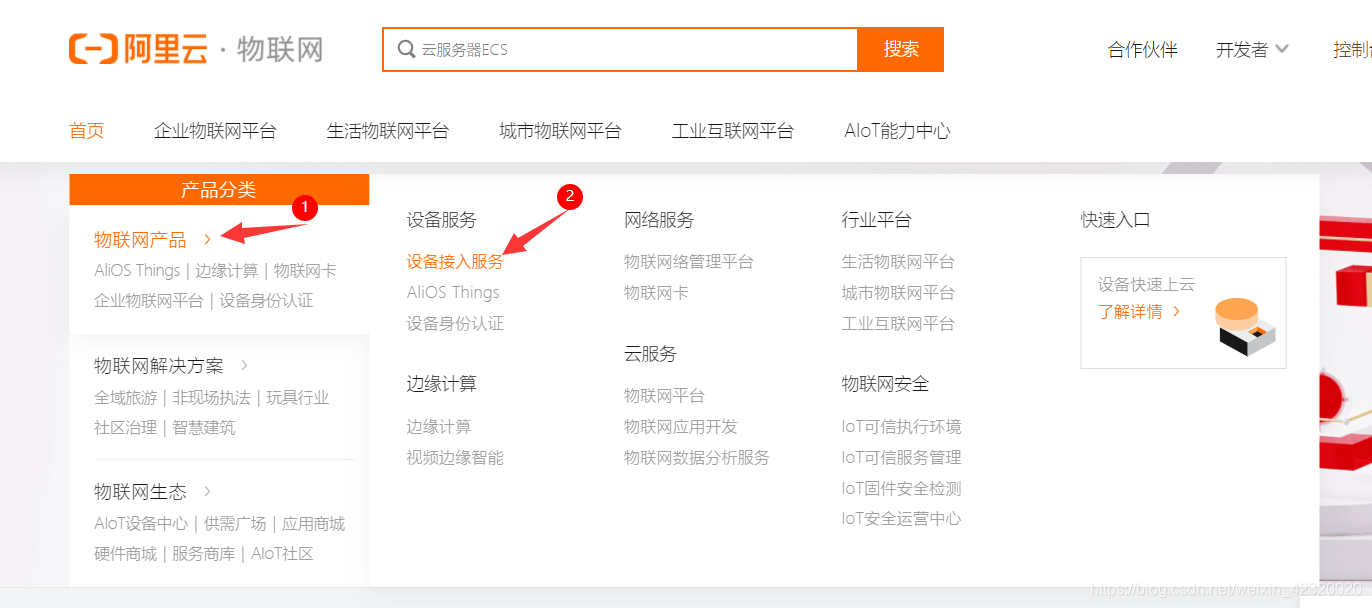
Task: Open the 供需广场 link
Action: 235,523
